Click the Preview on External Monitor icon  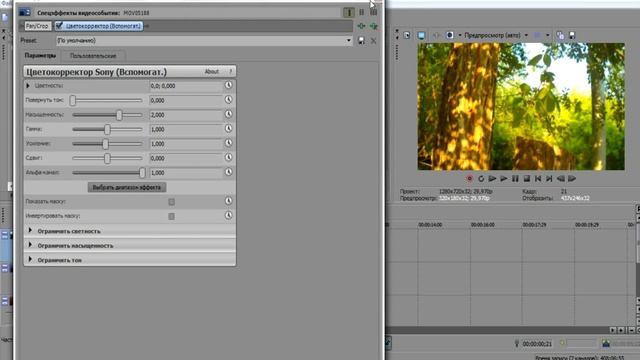[x=421, y=36]
